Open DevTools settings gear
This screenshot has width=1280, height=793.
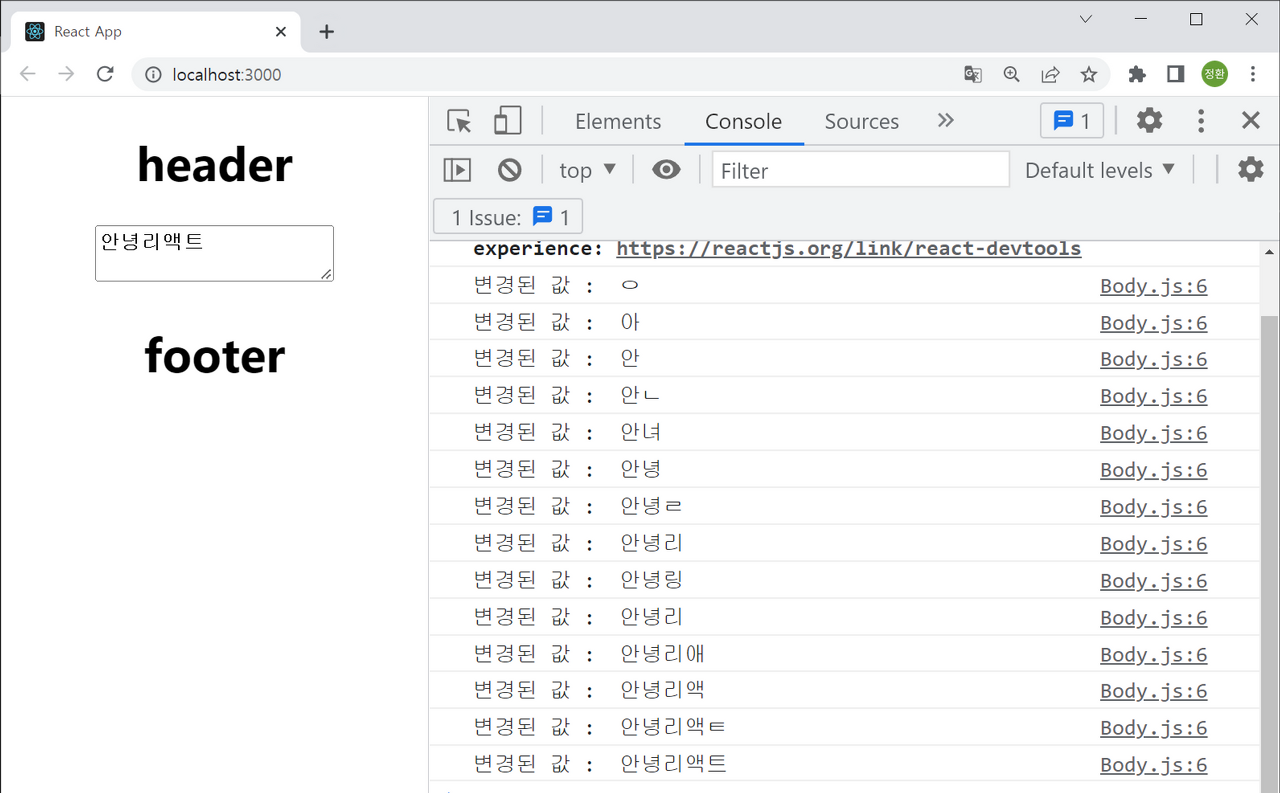(x=1150, y=121)
